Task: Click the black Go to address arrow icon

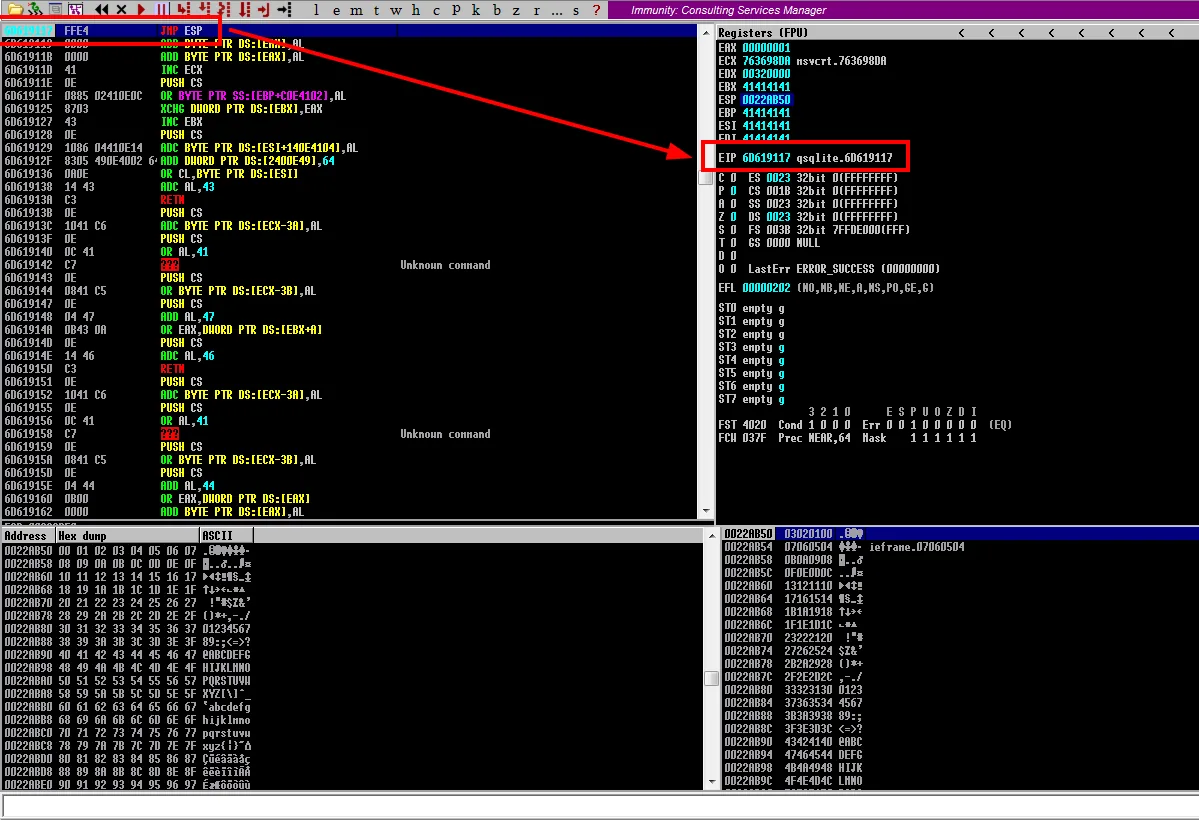Action: click(x=284, y=9)
